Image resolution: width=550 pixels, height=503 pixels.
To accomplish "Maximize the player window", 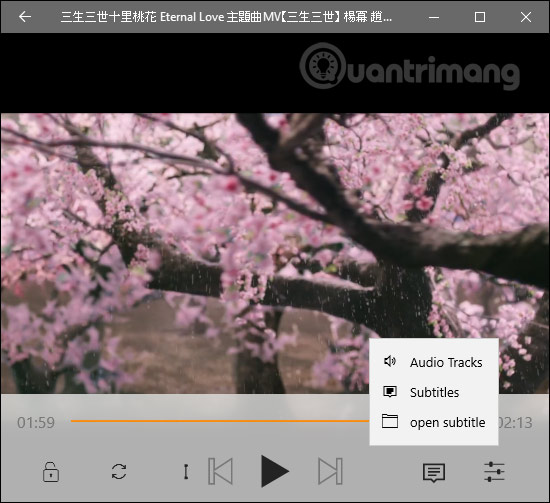I will [x=479, y=17].
